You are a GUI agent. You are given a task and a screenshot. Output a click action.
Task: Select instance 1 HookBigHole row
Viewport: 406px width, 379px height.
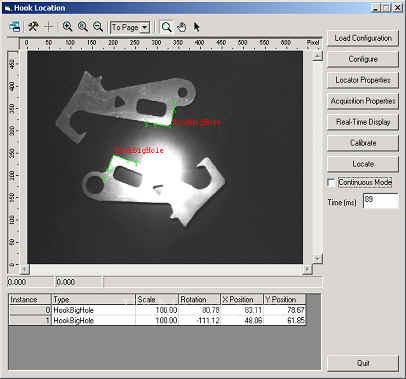(157, 320)
